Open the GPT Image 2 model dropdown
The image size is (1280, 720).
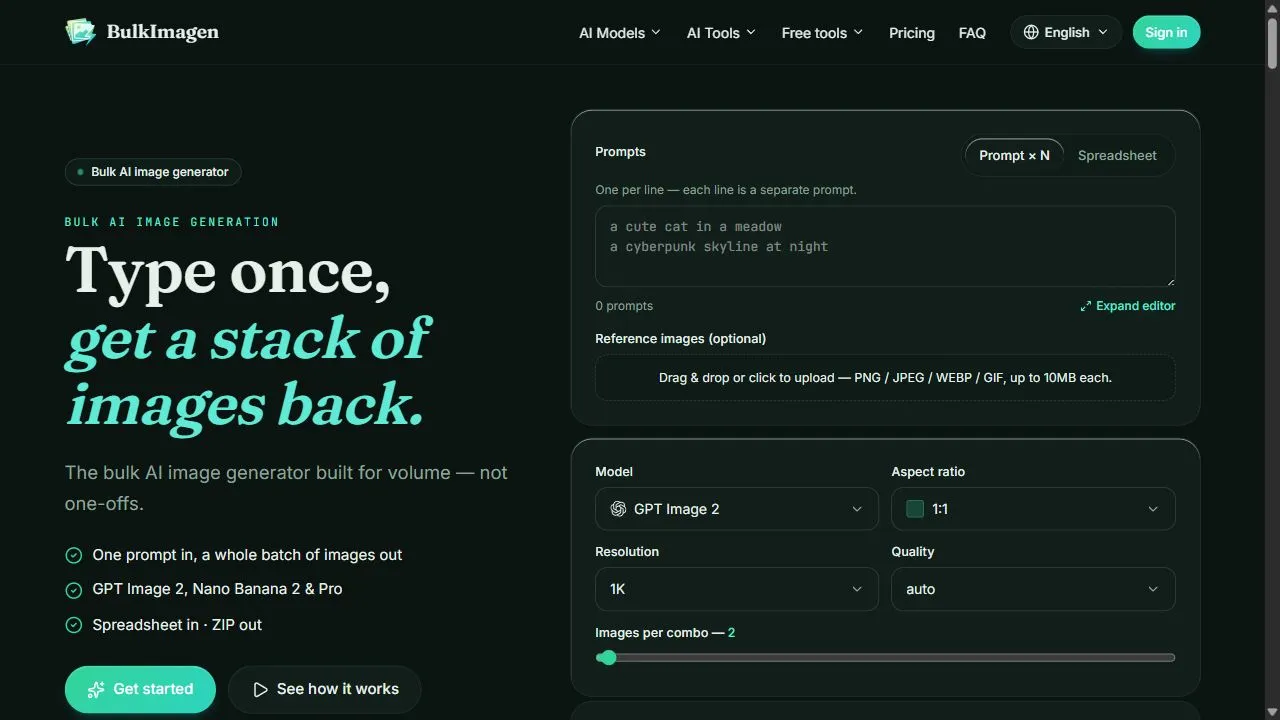(x=737, y=509)
